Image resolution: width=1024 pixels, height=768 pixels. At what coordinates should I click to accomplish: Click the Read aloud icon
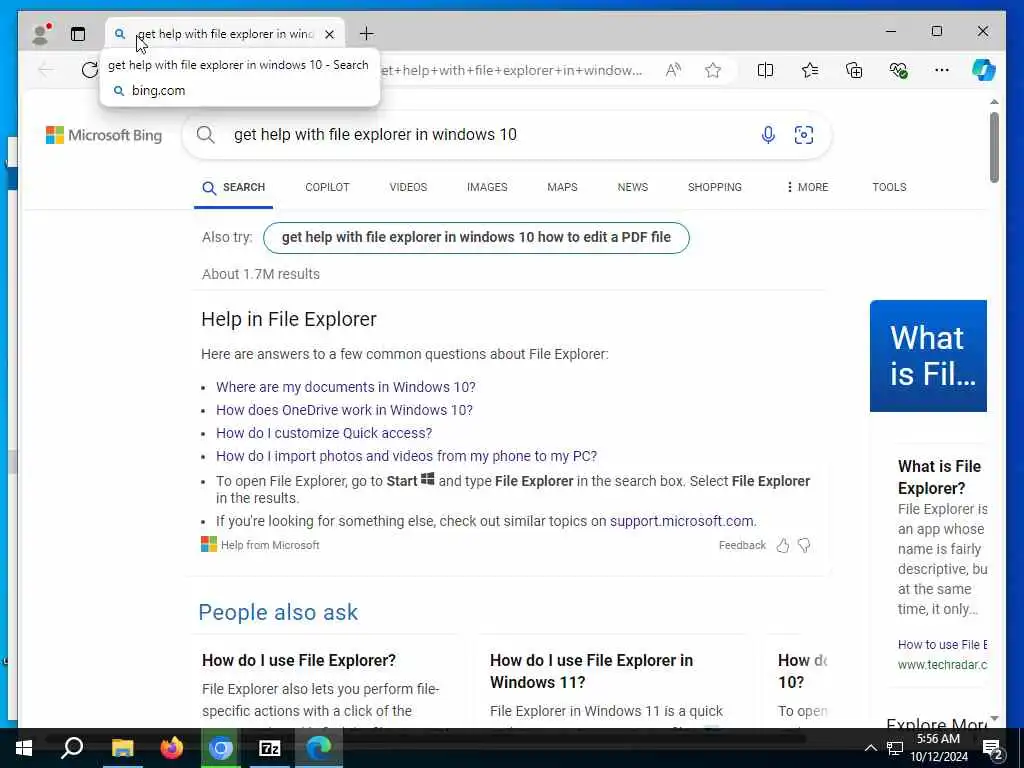click(673, 70)
